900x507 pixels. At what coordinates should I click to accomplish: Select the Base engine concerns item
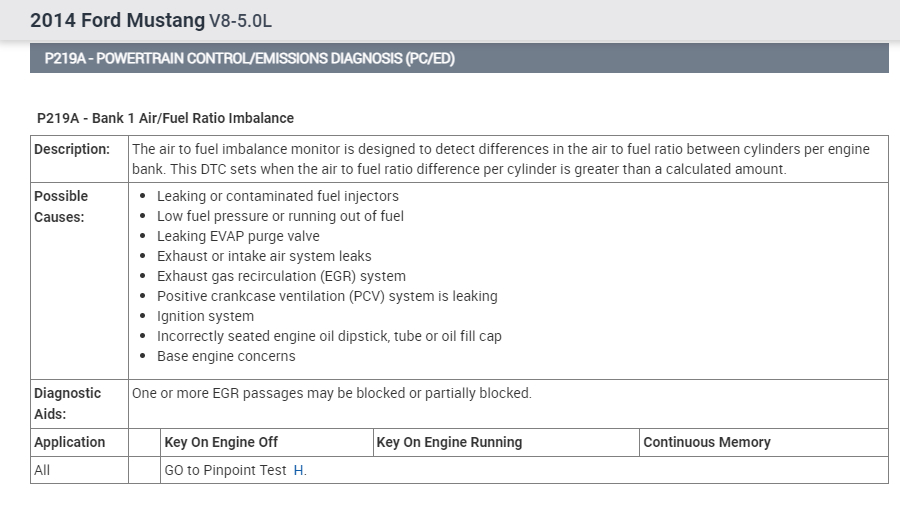pos(226,356)
